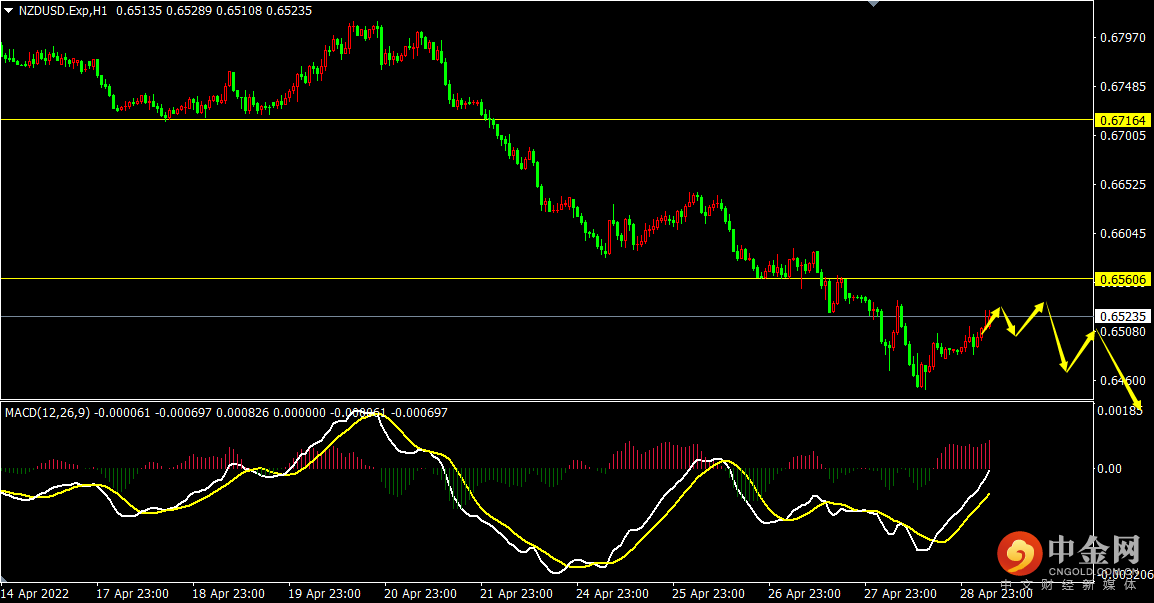Select the yellow 0.67164 price level tag
Viewport: 1154px width, 603px height.
pyautogui.click(x=1122, y=120)
